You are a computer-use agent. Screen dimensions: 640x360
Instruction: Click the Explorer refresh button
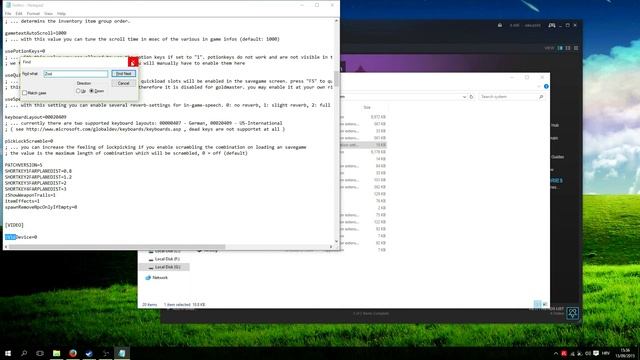pos(471,97)
